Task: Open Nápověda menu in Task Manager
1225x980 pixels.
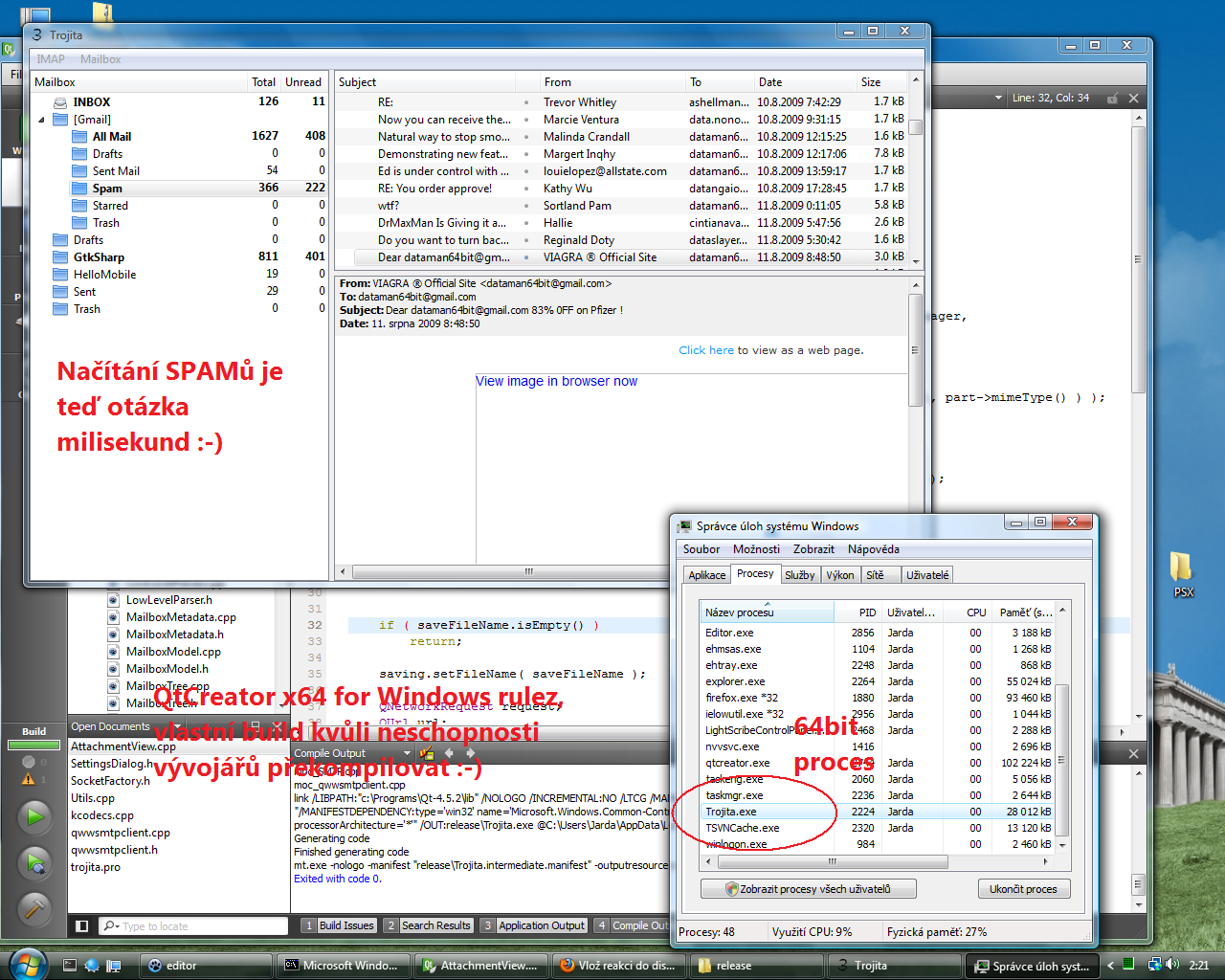Action: pos(873,549)
